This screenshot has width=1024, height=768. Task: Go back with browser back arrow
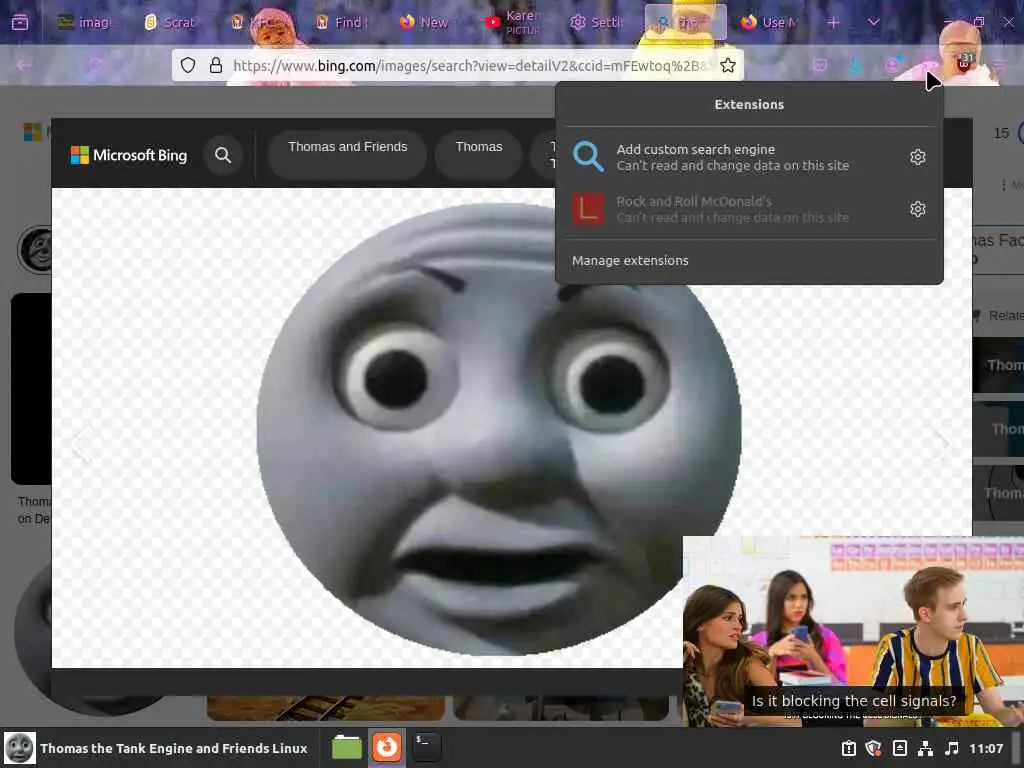(24, 65)
